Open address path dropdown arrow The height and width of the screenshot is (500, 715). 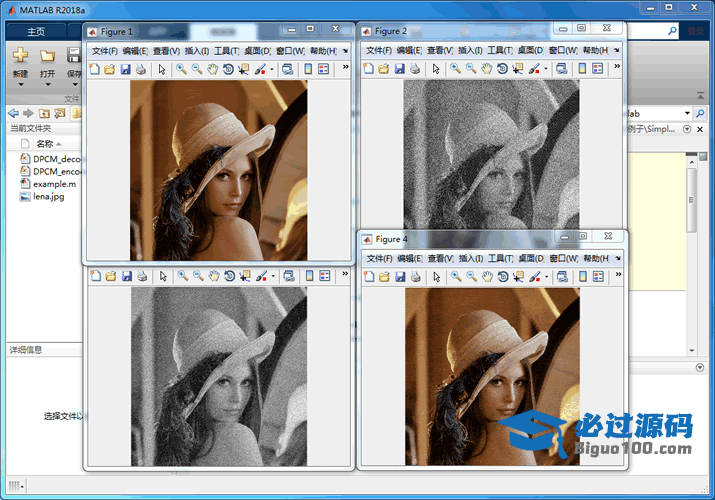687,113
